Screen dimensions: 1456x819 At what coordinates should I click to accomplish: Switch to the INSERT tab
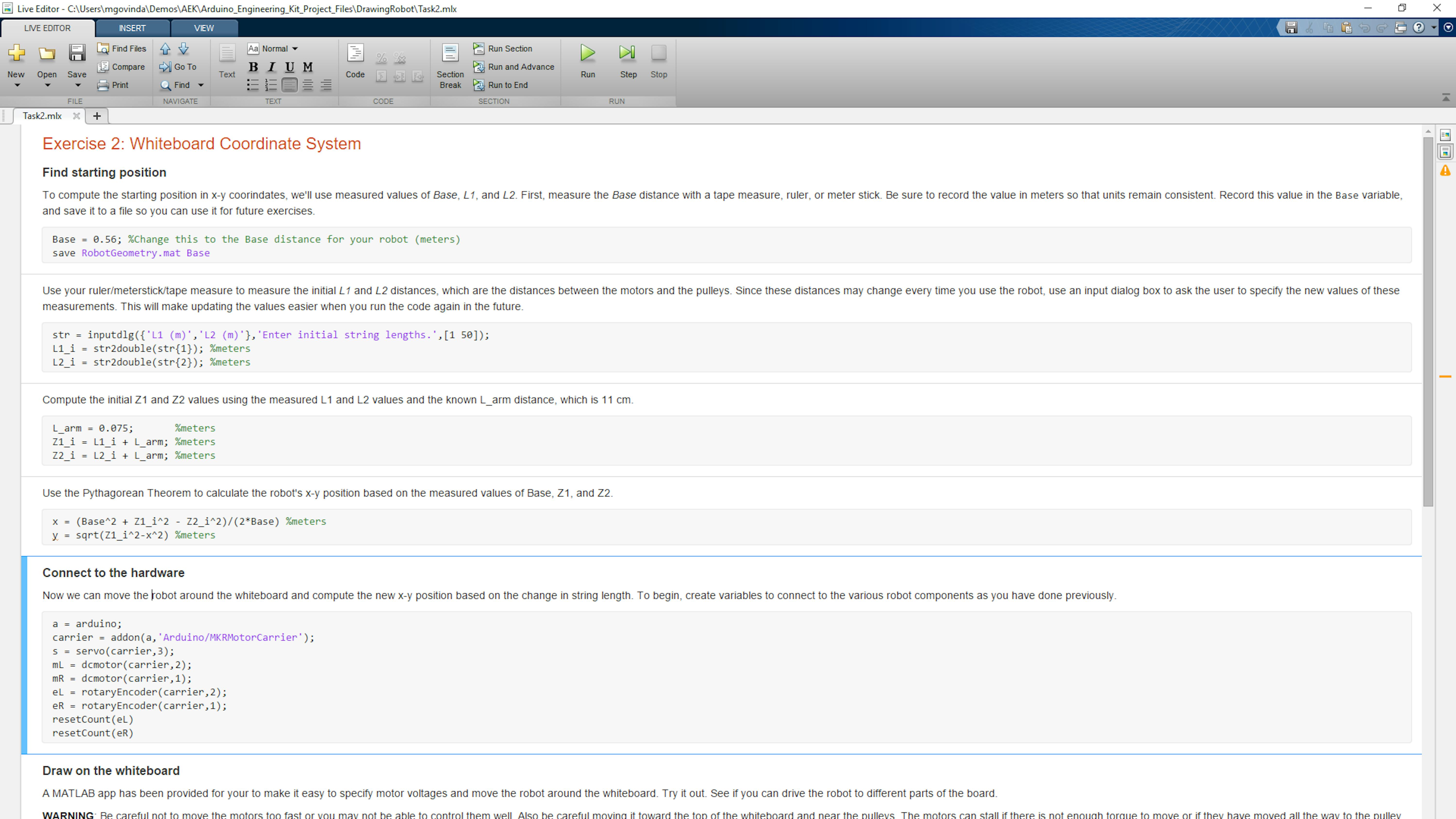pos(132,28)
